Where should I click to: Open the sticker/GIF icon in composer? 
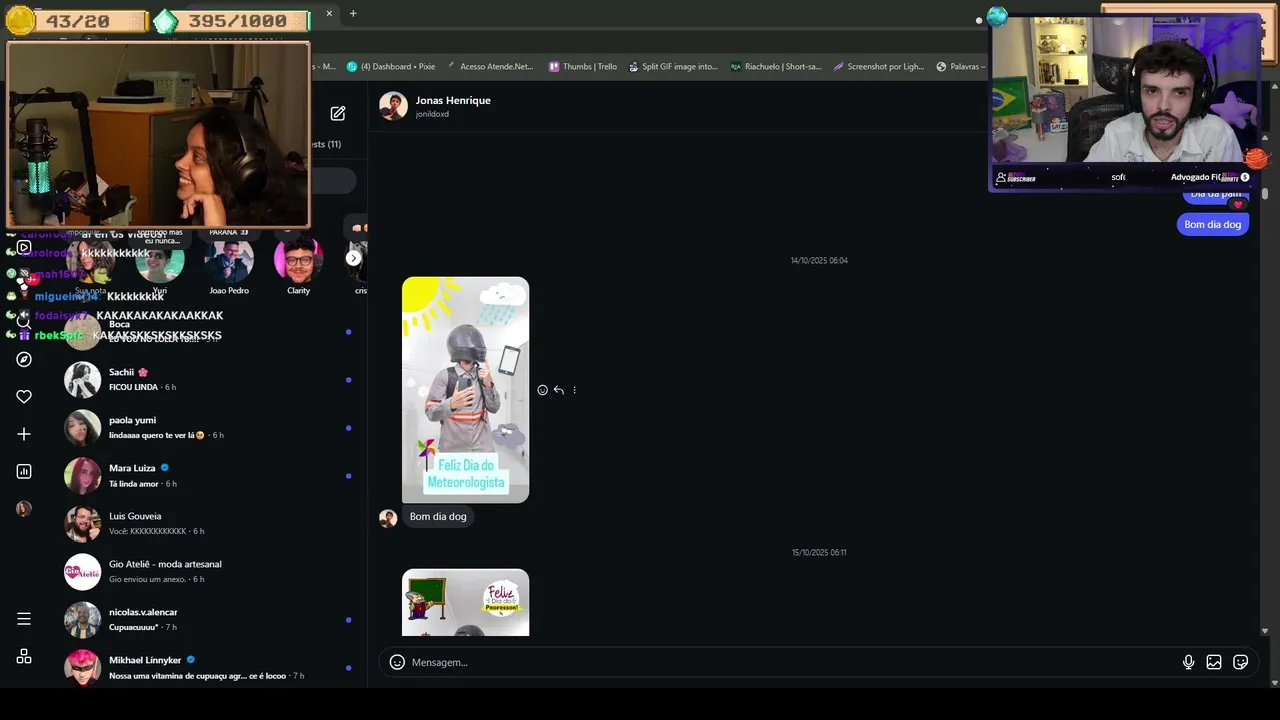coord(1241,662)
